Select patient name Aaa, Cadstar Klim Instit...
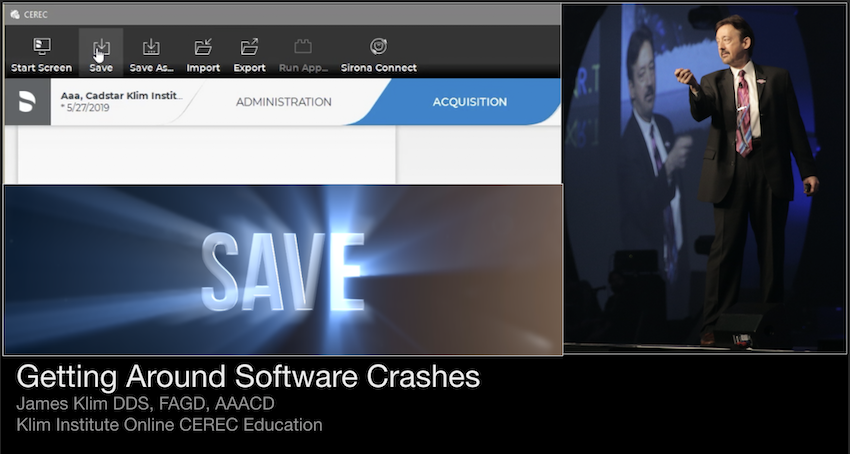 point(121,96)
